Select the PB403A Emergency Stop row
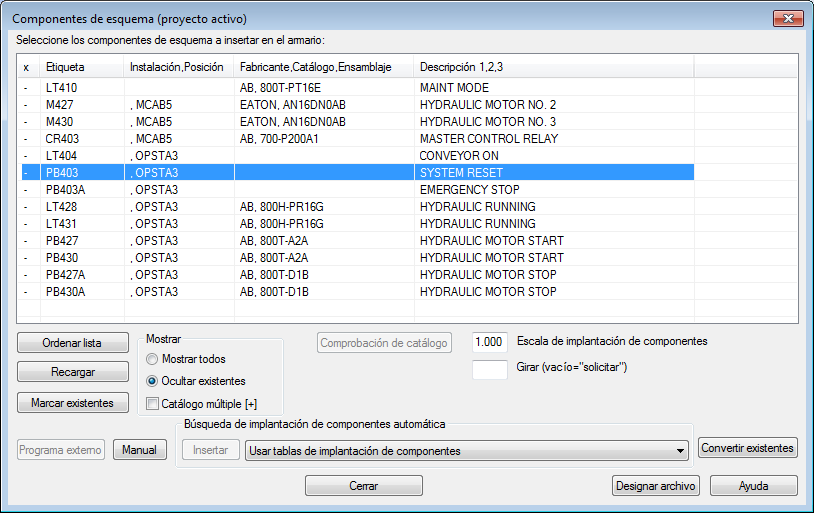The image size is (814, 513). (x=358, y=190)
